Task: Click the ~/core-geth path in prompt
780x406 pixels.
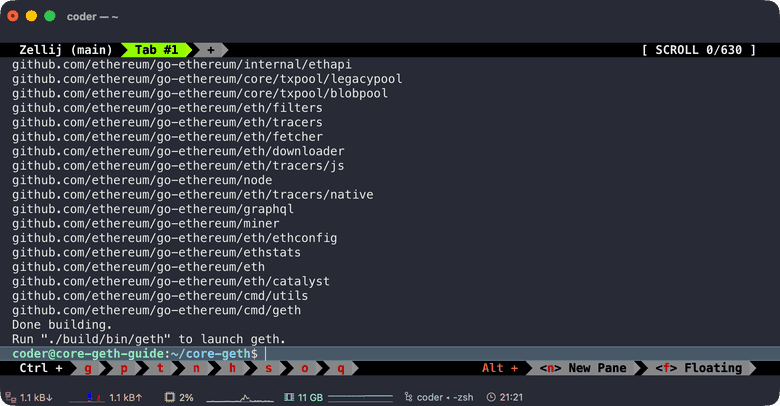Action: (x=210, y=354)
